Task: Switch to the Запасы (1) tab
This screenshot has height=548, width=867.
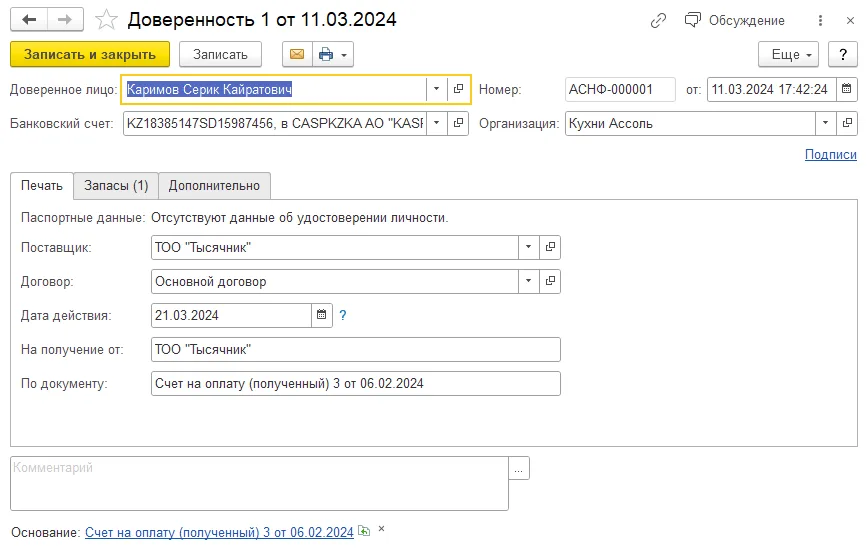Action: [x=116, y=186]
